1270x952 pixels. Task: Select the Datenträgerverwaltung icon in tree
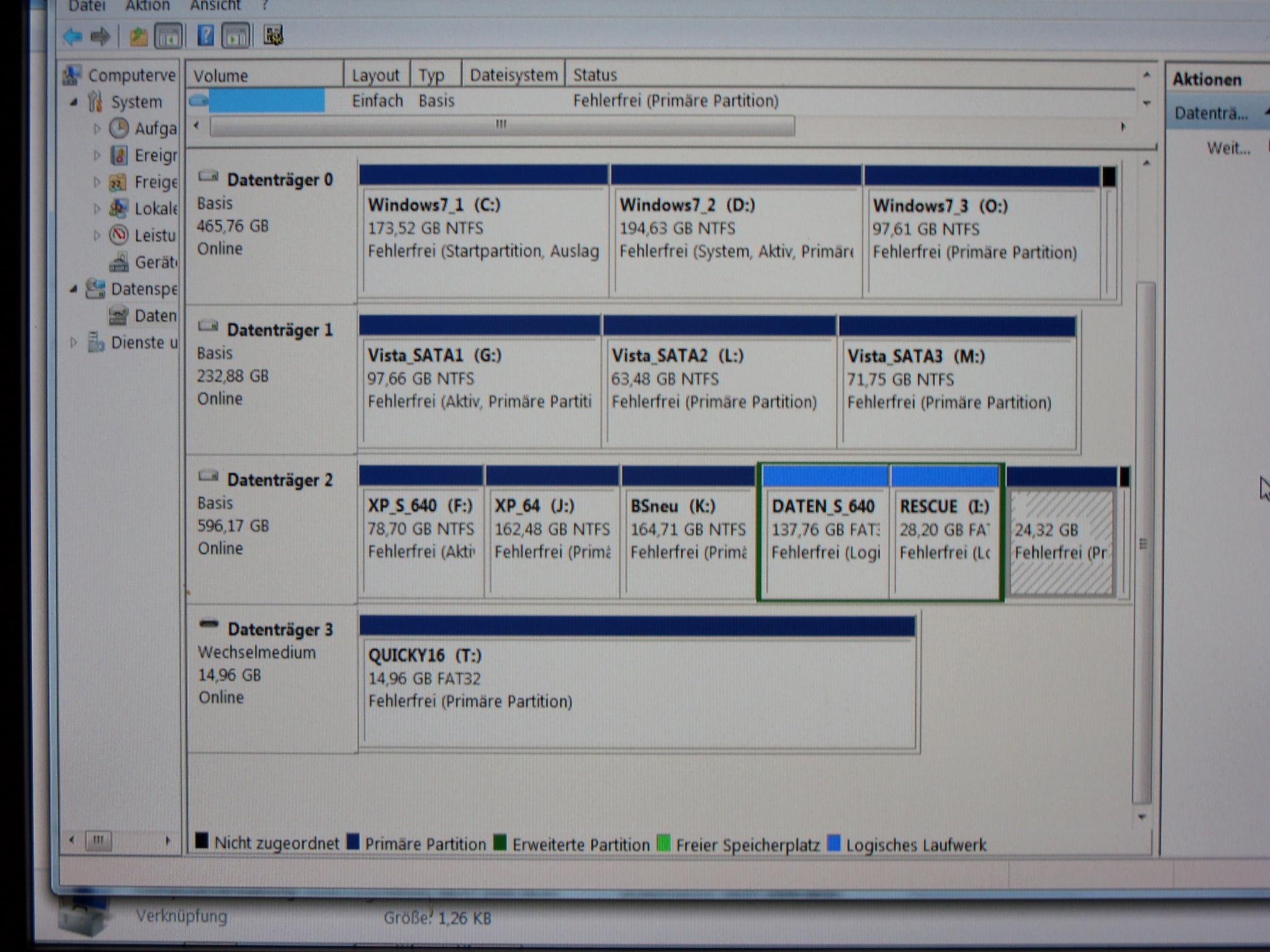[x=119, y=315]
